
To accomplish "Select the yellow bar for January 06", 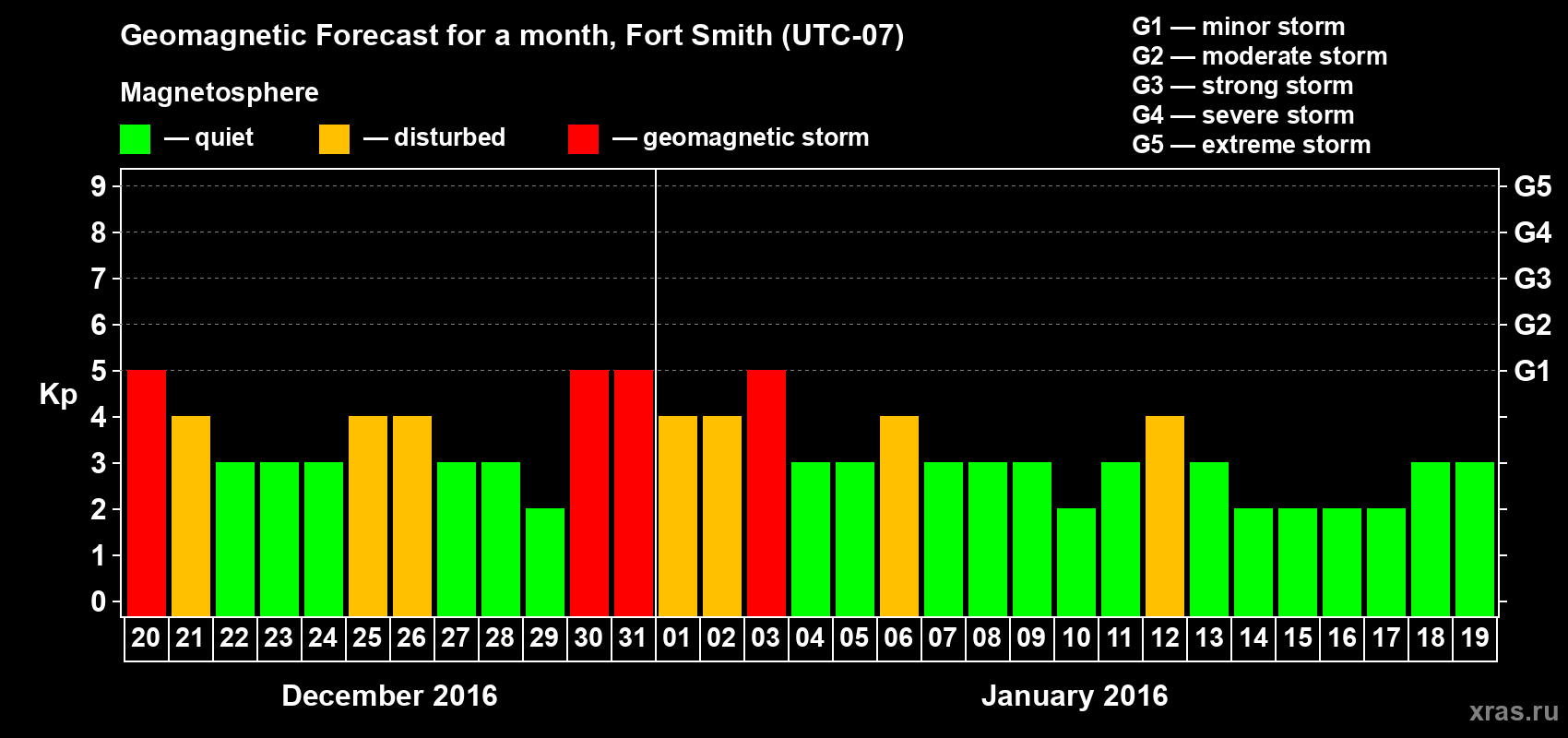I will pyautogui.click(x=899, y=516).
